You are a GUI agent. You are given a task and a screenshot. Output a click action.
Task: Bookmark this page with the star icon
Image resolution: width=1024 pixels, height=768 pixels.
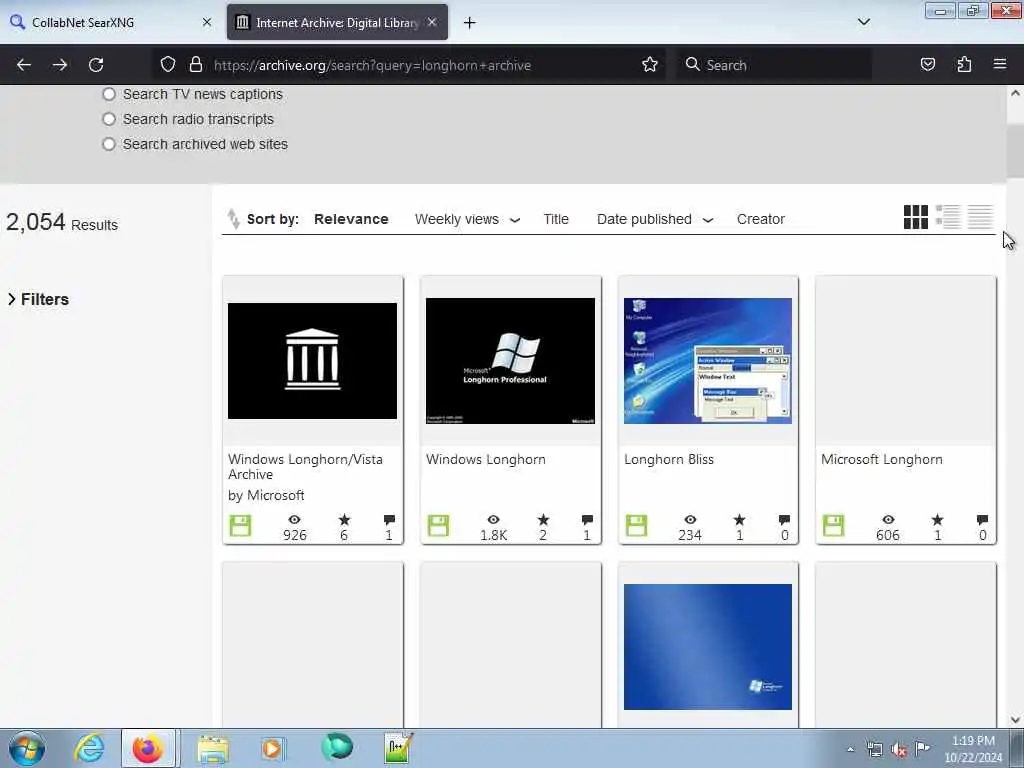click(650, 64)
